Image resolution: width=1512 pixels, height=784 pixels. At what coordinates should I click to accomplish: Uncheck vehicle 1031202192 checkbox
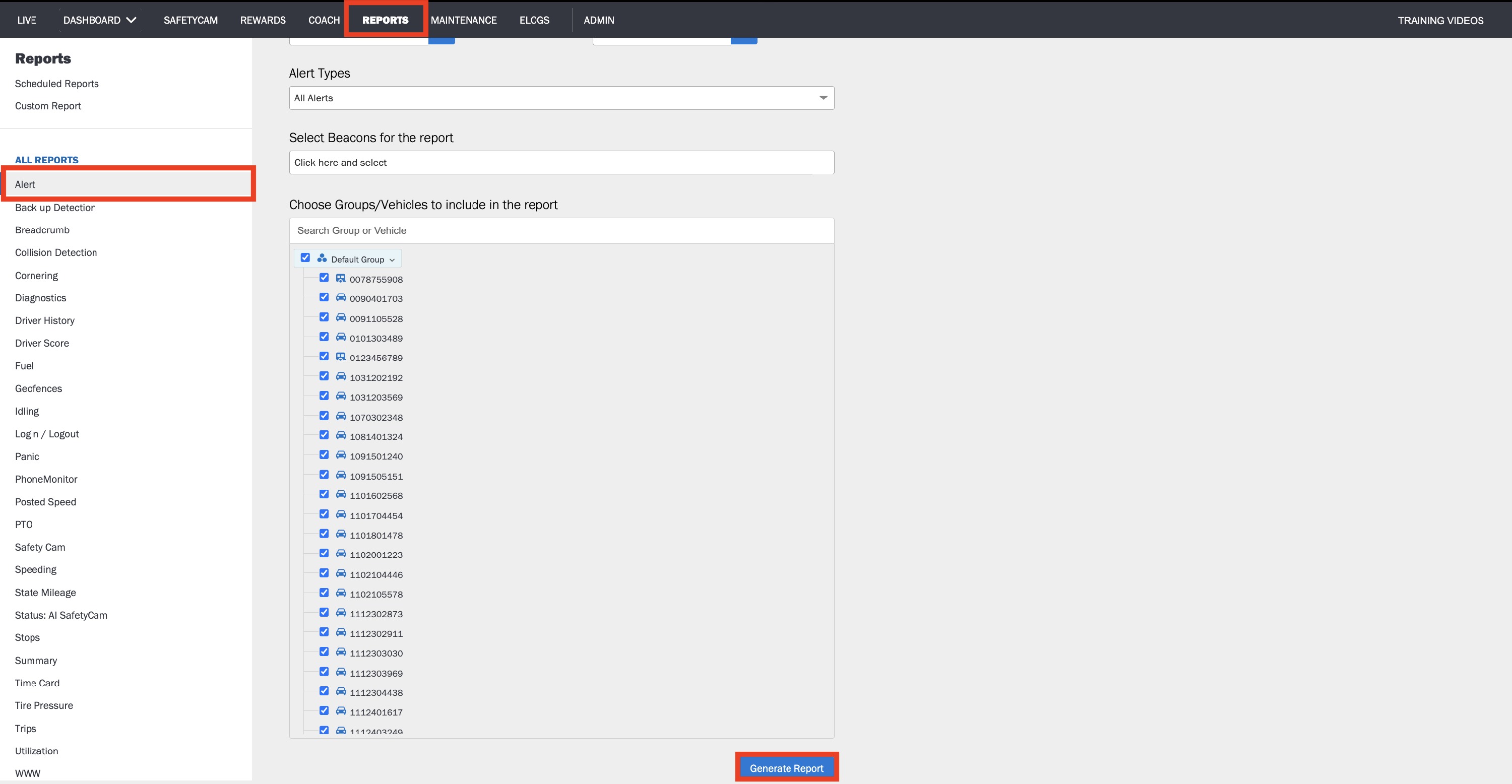click(324, 375)
